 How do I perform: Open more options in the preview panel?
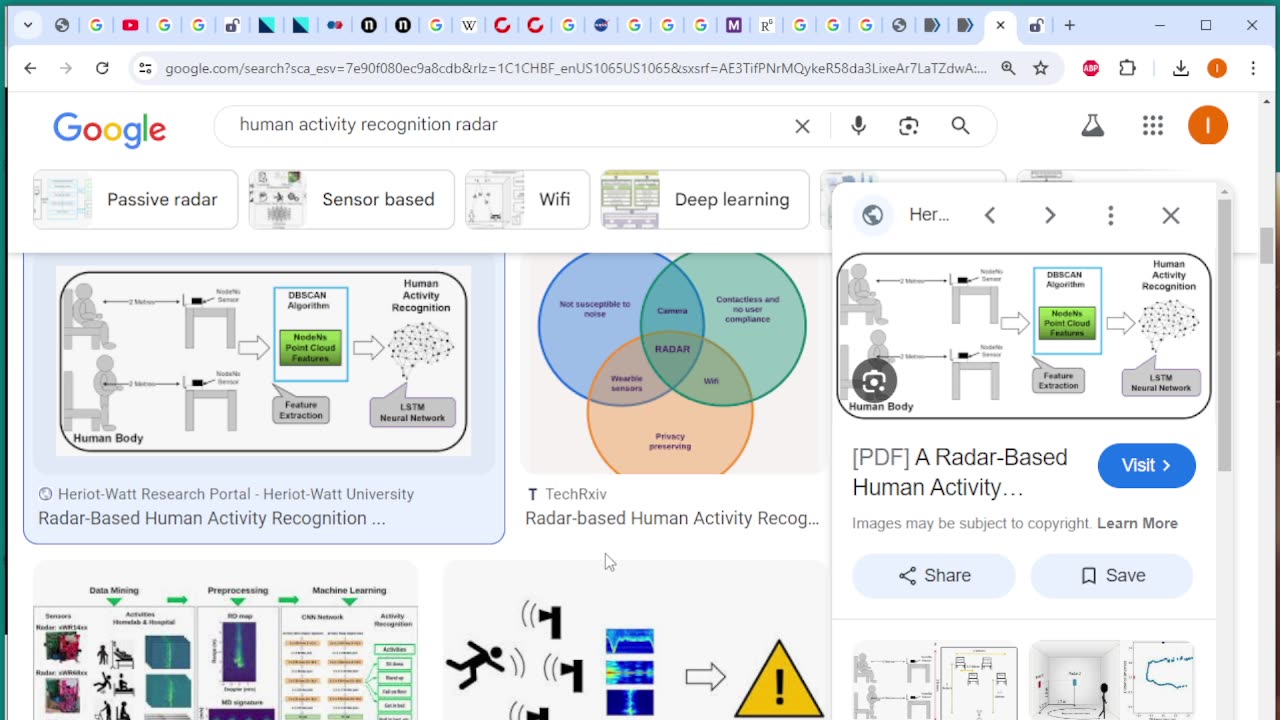tap(1110, 215)
